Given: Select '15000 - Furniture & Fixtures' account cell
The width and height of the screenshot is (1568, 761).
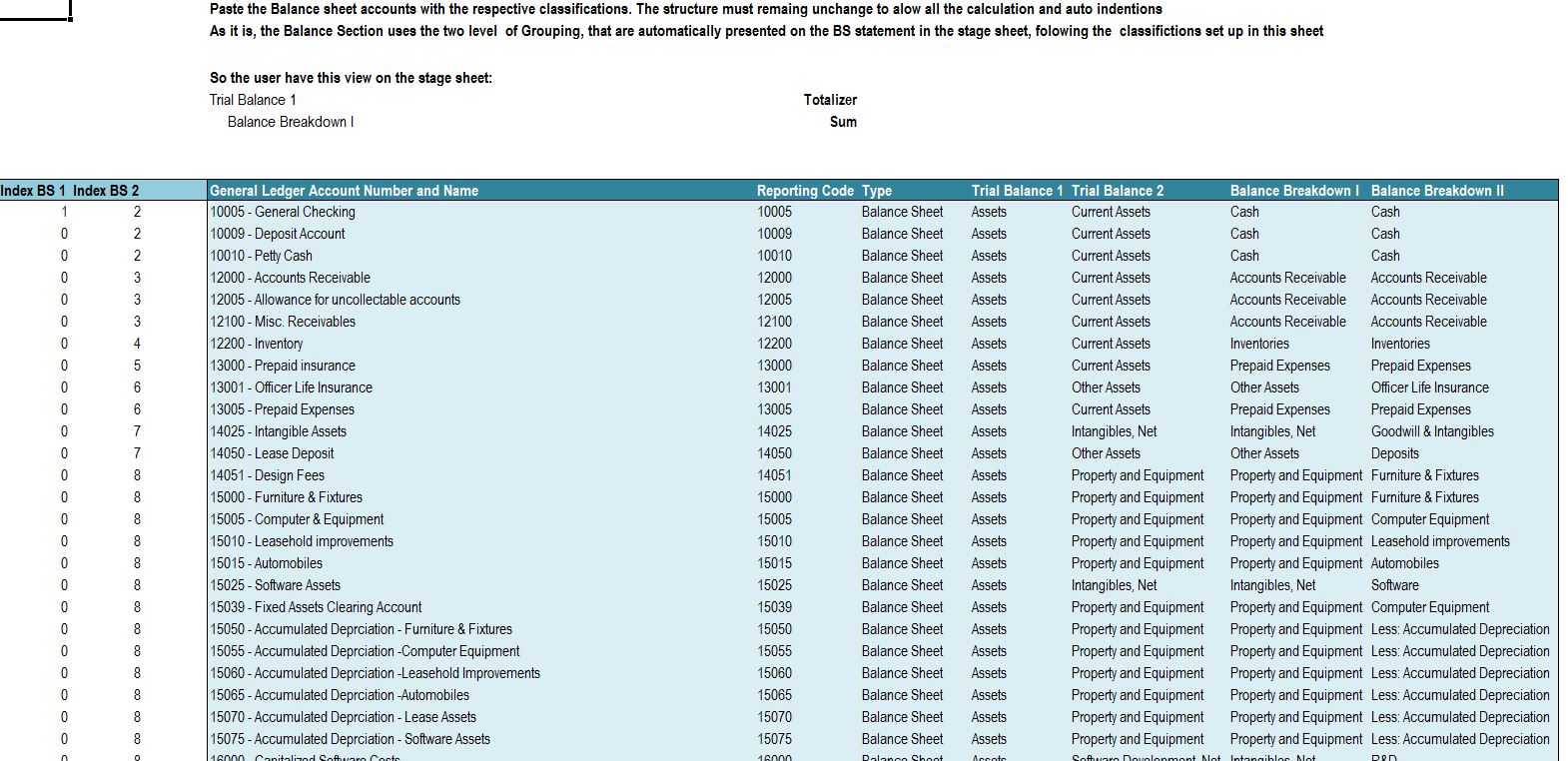Looking at the screenshot, I should 286,497.
